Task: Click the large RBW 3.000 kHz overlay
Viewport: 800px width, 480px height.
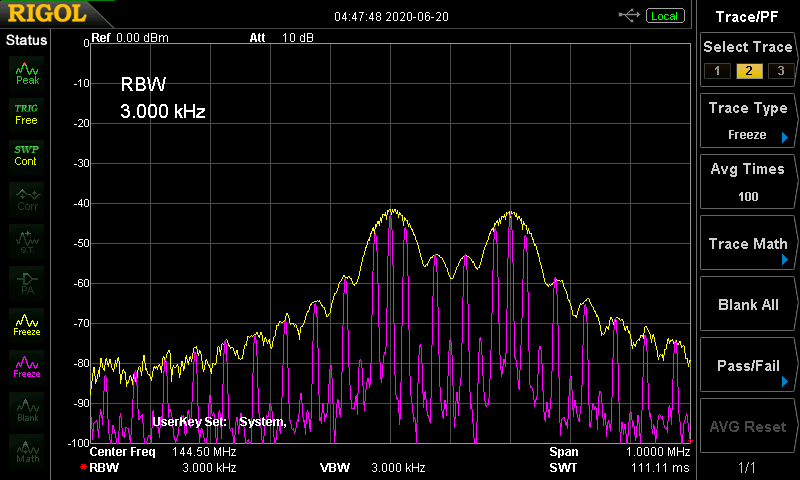Action: click(162, 97)
